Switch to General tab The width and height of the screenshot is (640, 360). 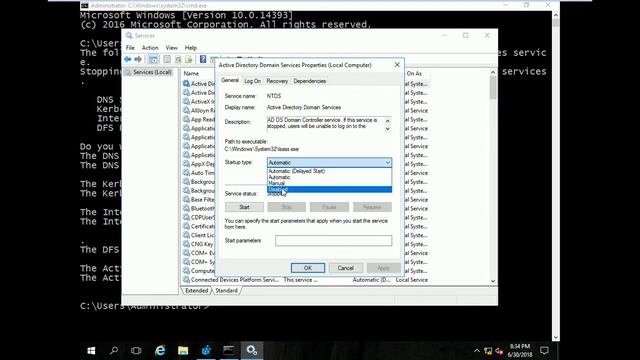coord(230,80)
